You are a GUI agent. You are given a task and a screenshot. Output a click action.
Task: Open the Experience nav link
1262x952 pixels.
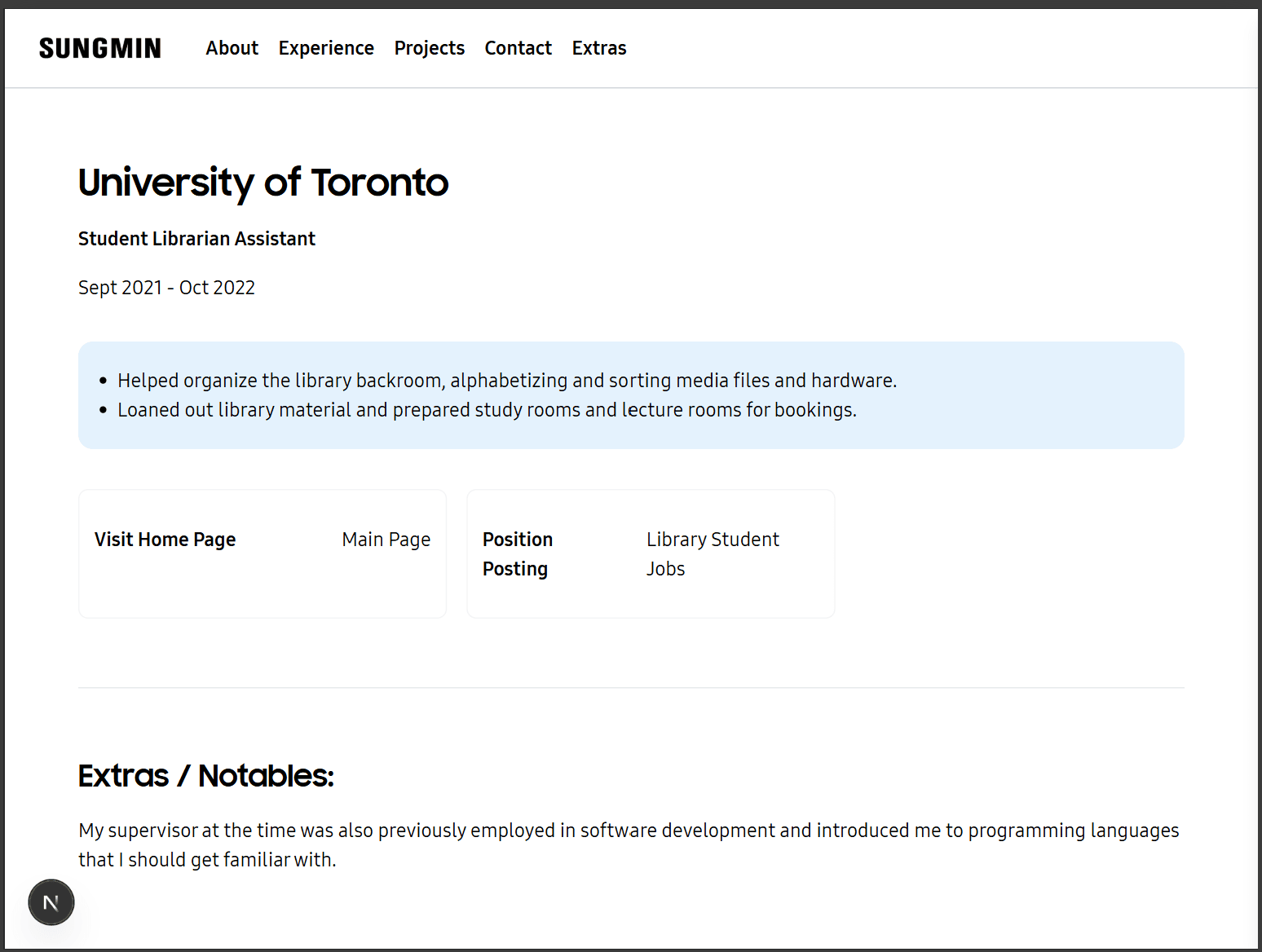[326, 48]
